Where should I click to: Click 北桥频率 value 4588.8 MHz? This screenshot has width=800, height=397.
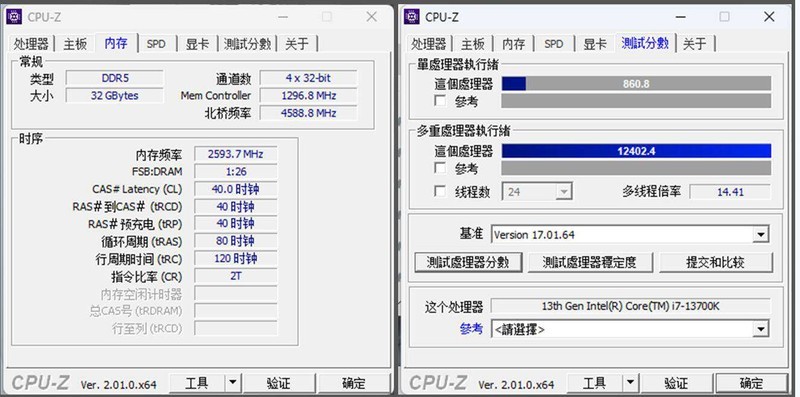308,113
